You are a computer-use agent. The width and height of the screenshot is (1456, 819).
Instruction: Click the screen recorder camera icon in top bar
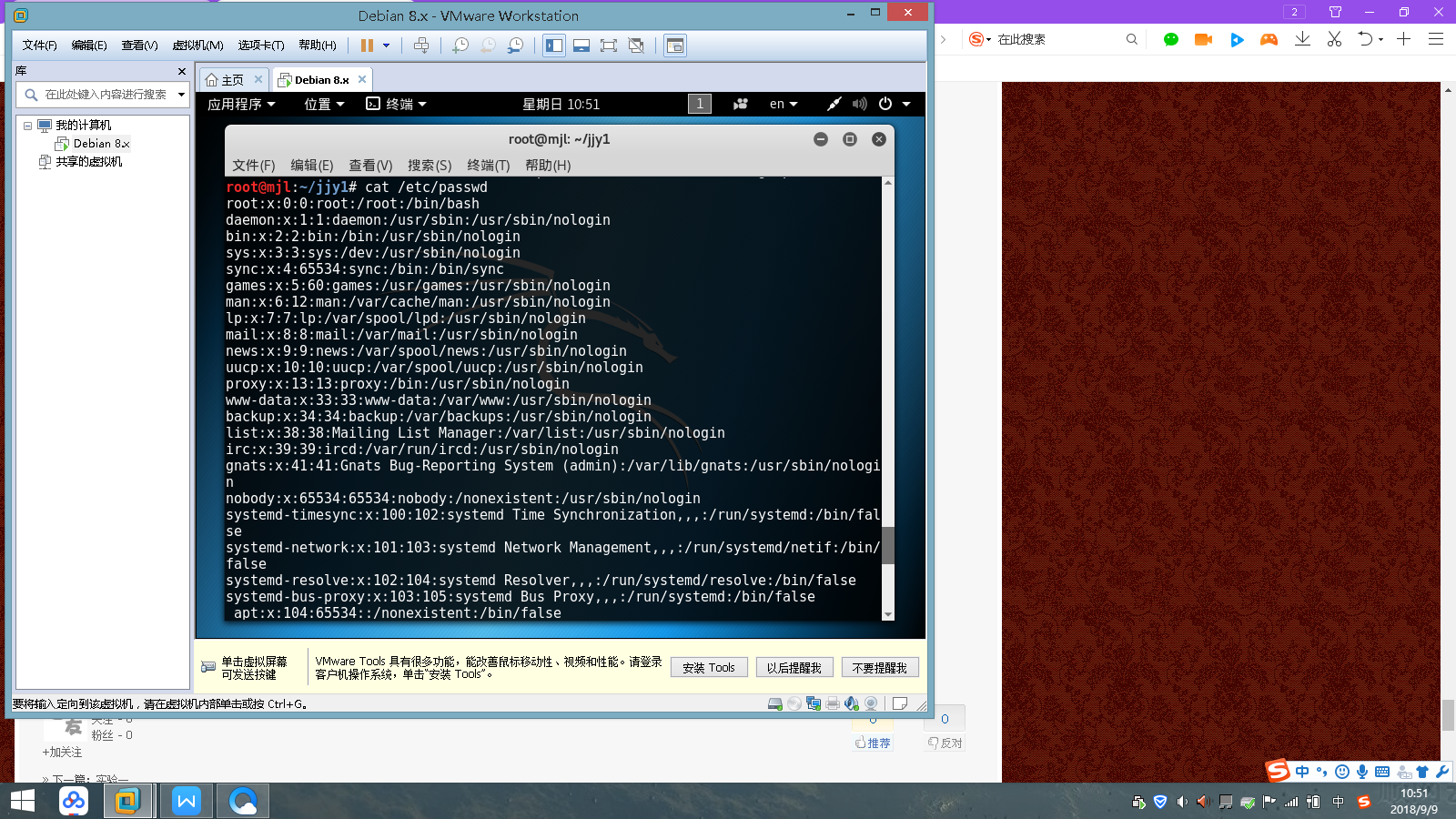741,104
